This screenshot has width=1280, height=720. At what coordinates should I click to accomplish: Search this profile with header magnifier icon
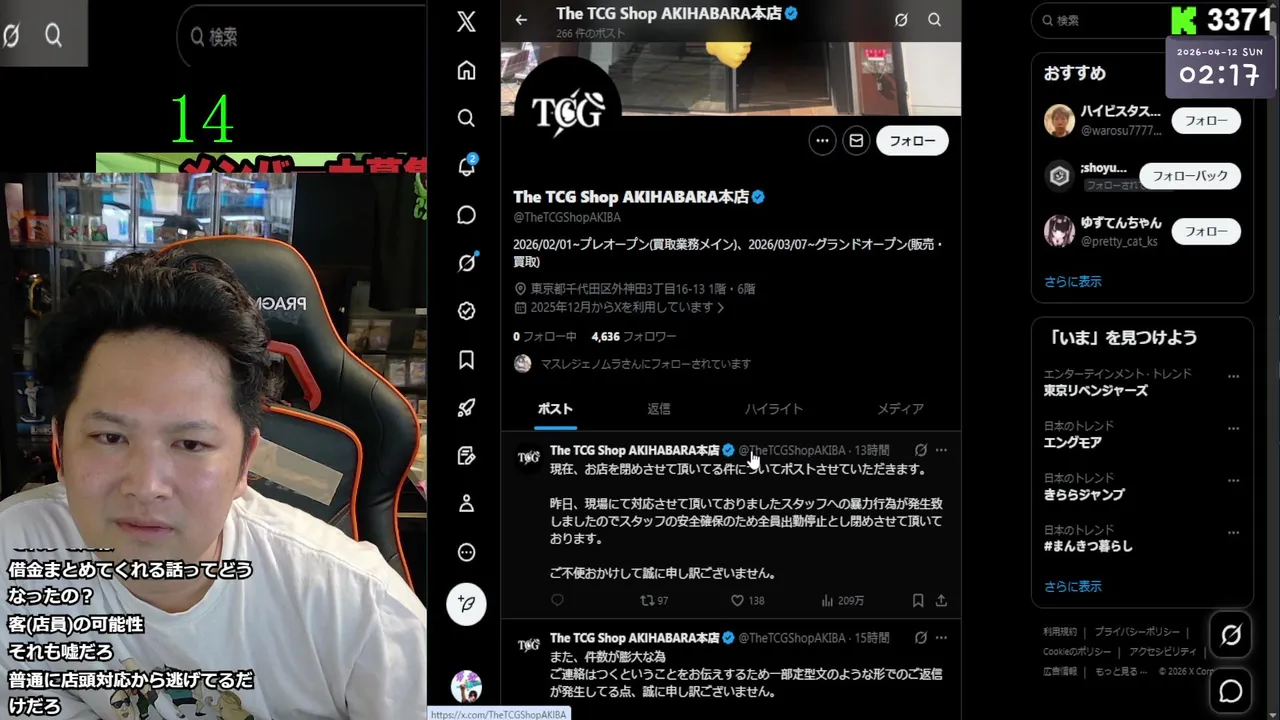click(934, 20)
